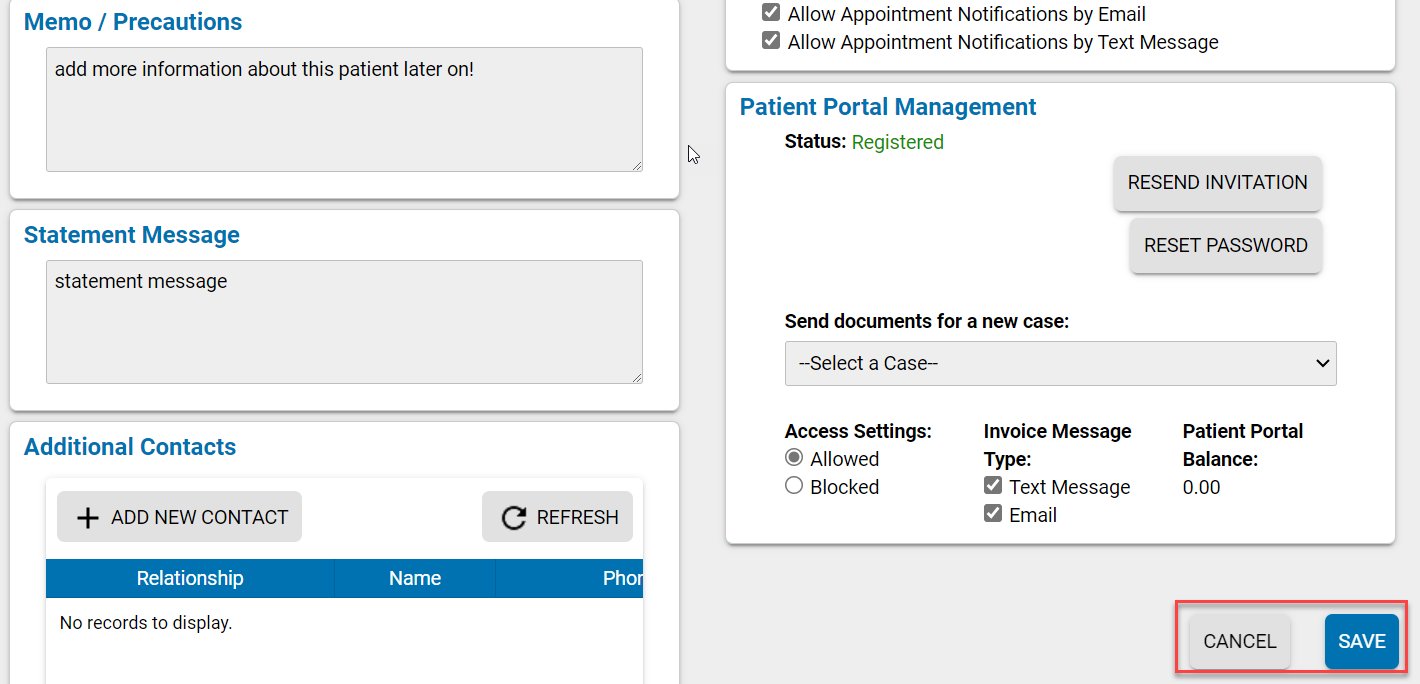Uncheck the Text Message invoice option
This screenshot has height=684, width=1420.
click(x=993, y=485)
